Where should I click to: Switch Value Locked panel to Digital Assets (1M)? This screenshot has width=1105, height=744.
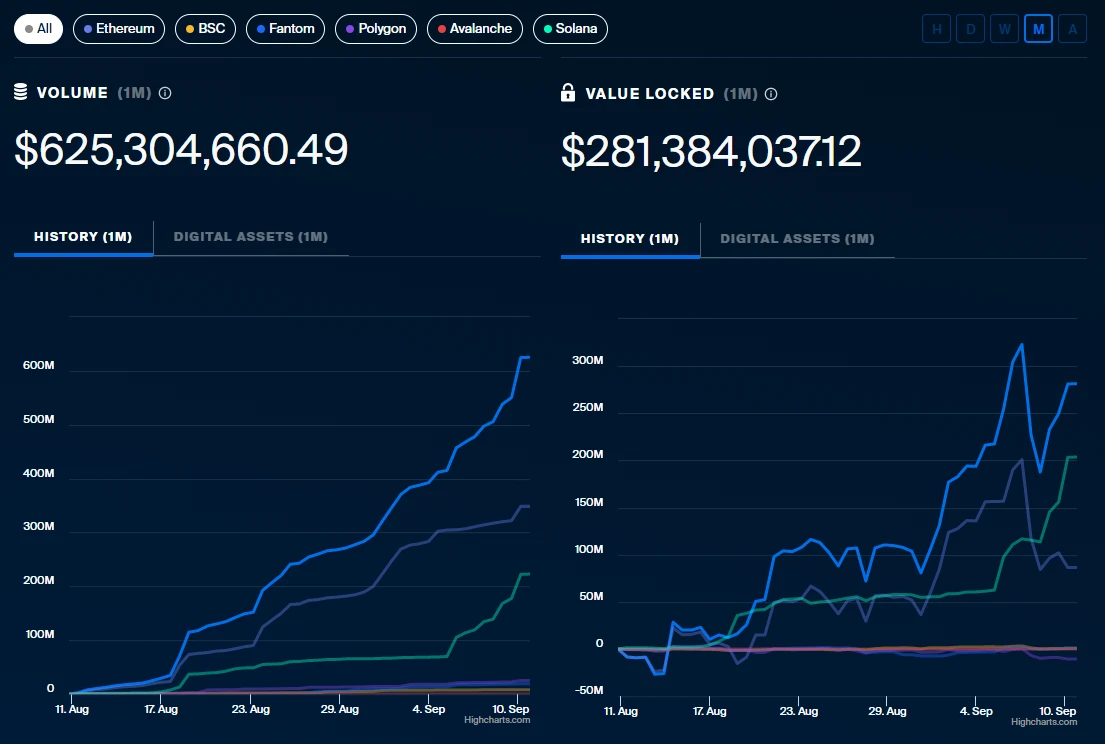pos(798,240)
